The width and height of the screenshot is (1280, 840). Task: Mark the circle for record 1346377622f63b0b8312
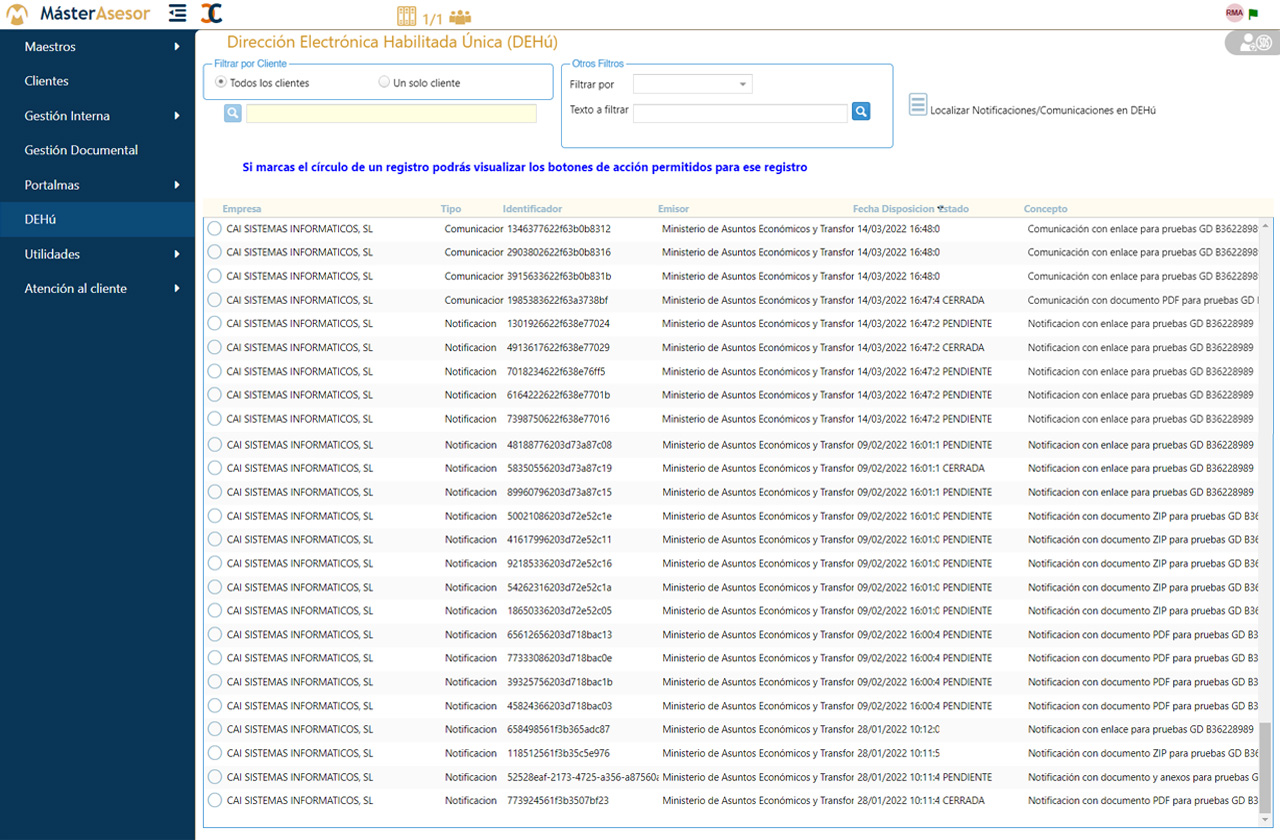click(x=214, y=229)
